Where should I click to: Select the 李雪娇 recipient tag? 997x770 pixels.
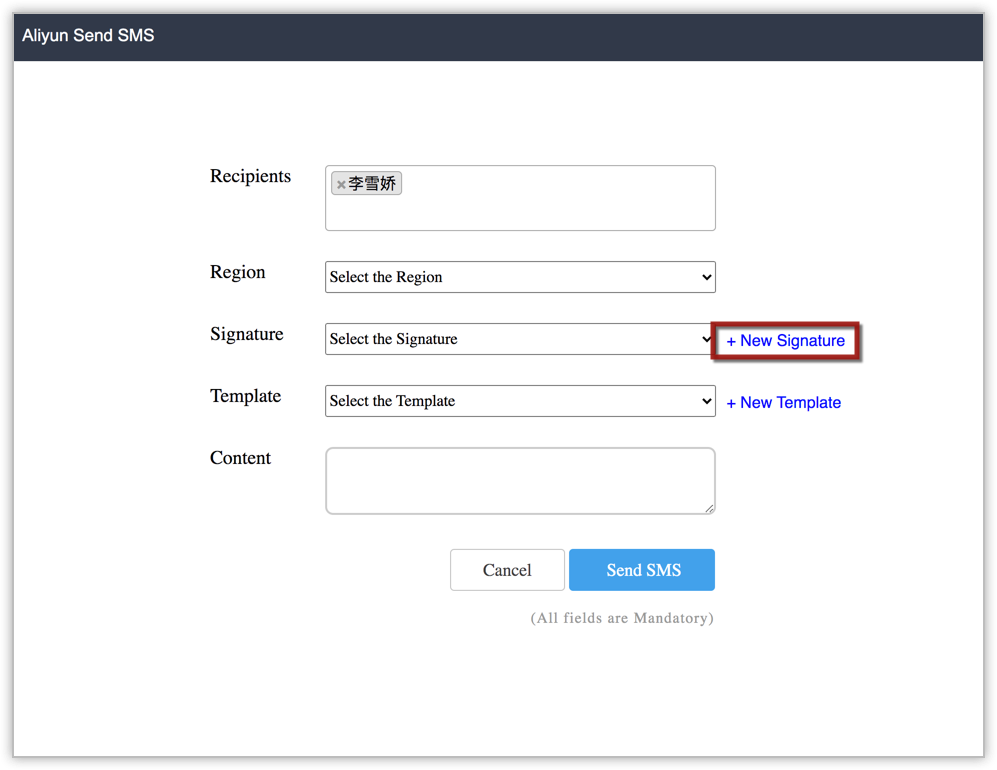point(366,184)
